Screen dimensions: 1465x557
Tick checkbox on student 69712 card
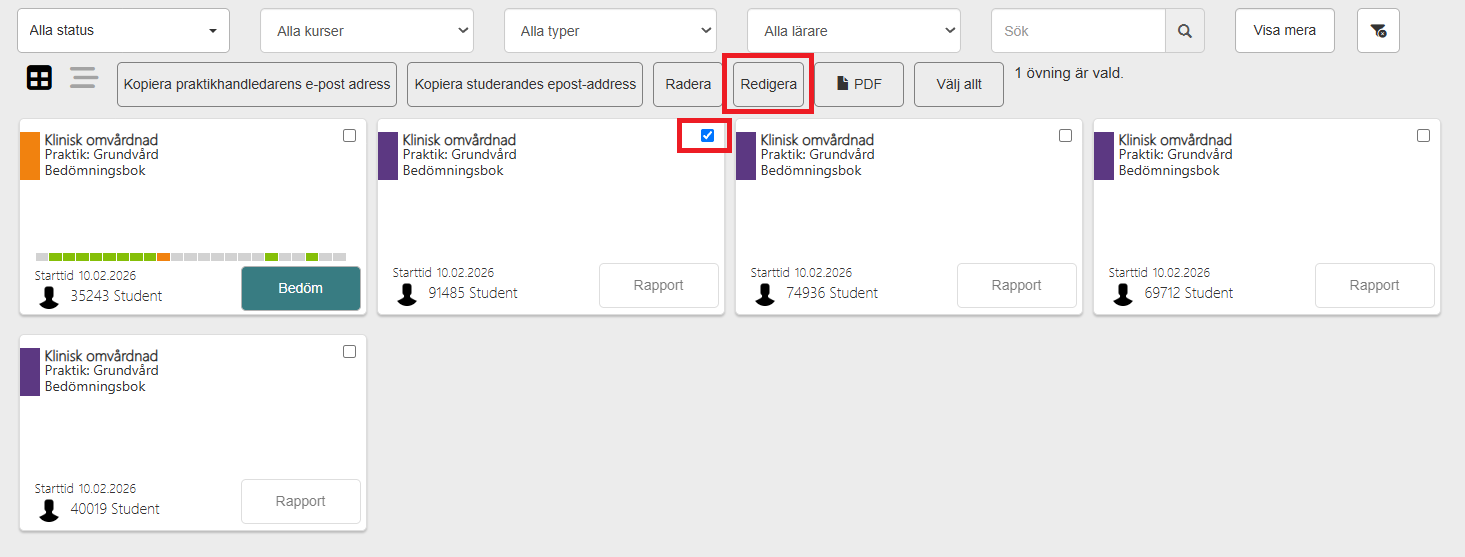pyautogui.click(x=1423, y=136)
